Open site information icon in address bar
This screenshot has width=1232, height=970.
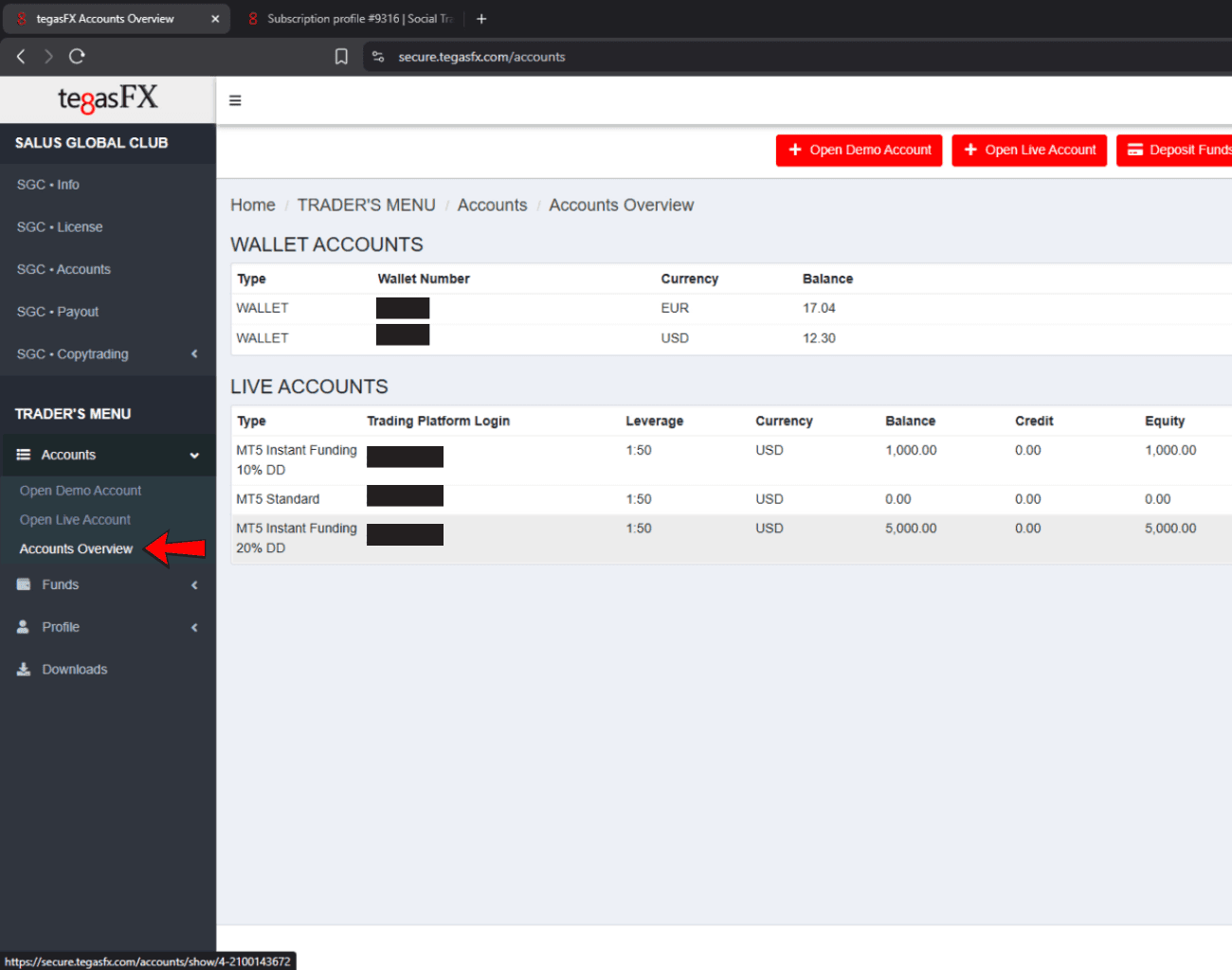click(x=378, y=57)
